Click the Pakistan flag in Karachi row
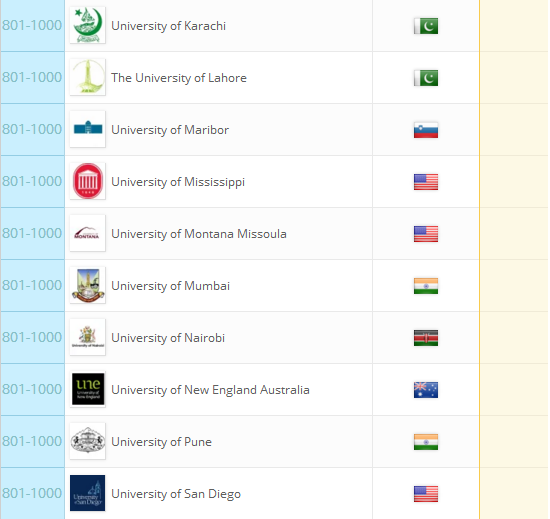 (x=426, y=26)
